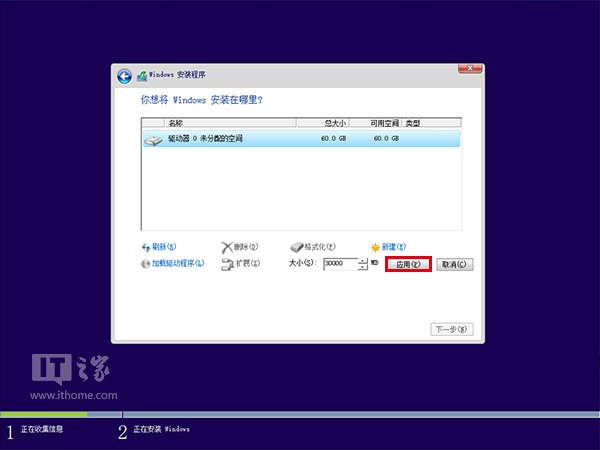Click the yellow star New icon
This screenshot has height=450, width=600.
pyautogui.click(x=375, y=248)
